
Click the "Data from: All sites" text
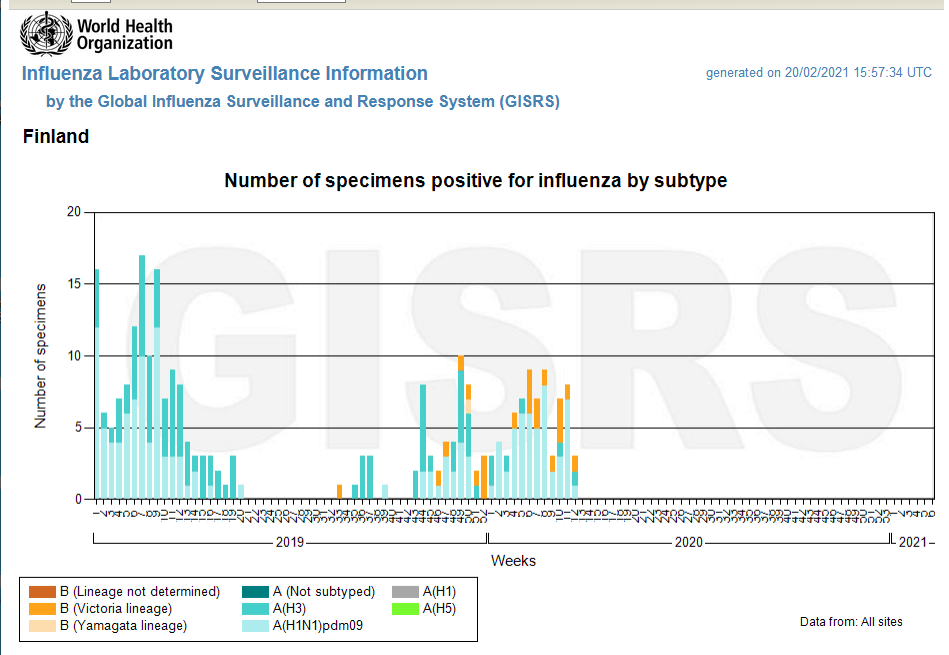tap(851, 622)
